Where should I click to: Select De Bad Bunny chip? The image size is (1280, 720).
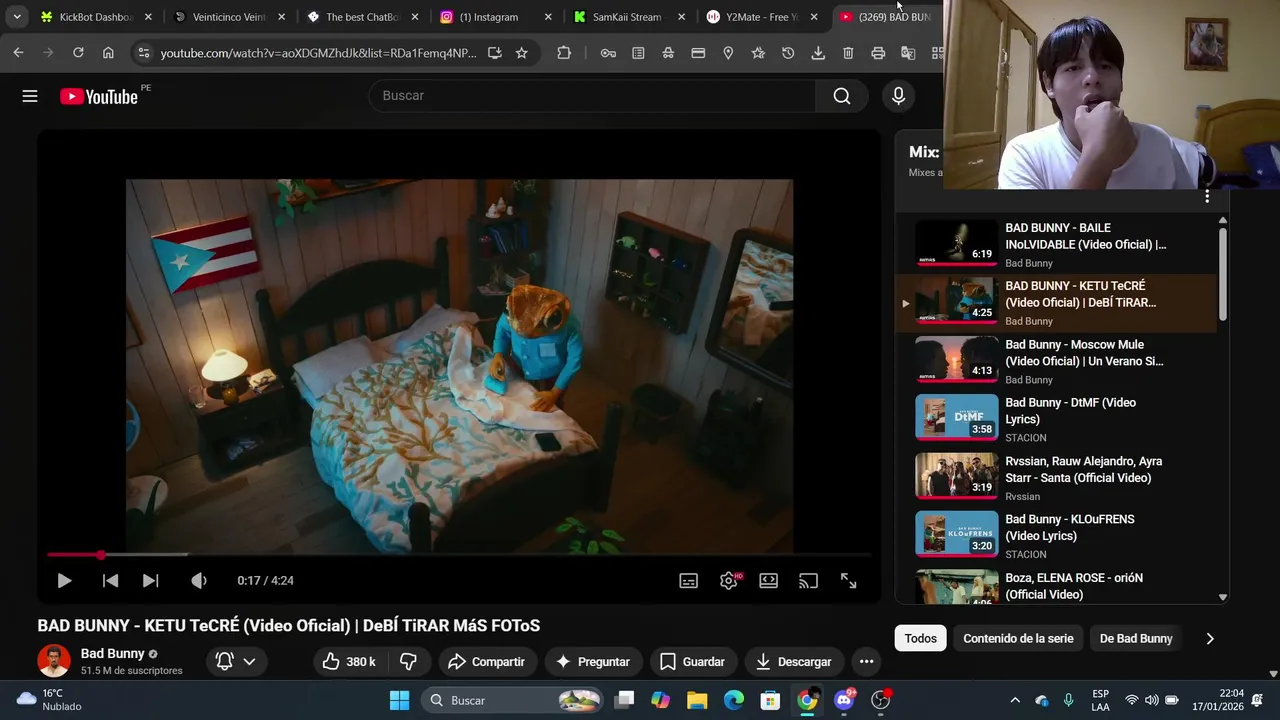tap(1136, 638)
